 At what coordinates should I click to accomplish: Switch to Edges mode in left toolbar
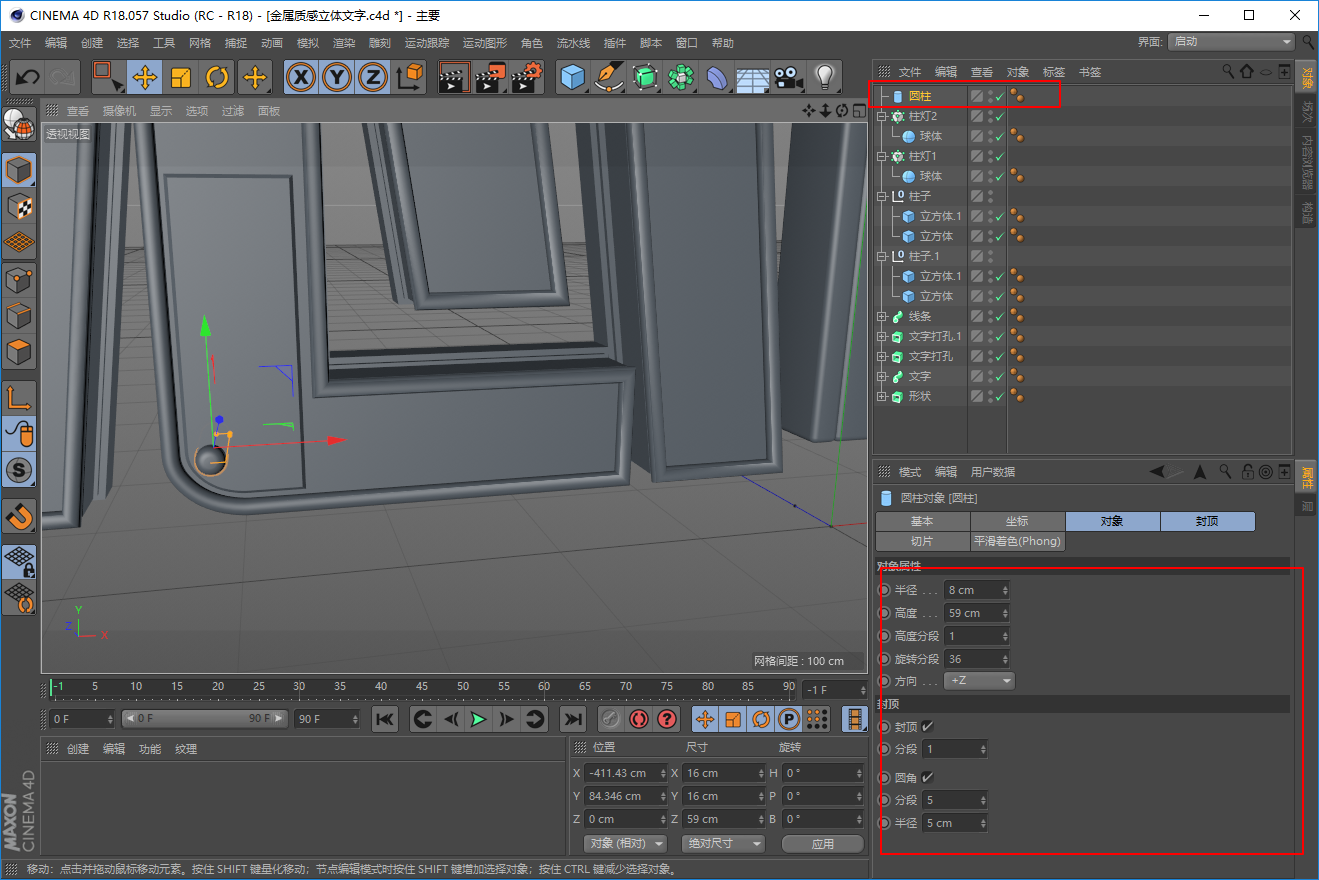[x=20, y=316]
